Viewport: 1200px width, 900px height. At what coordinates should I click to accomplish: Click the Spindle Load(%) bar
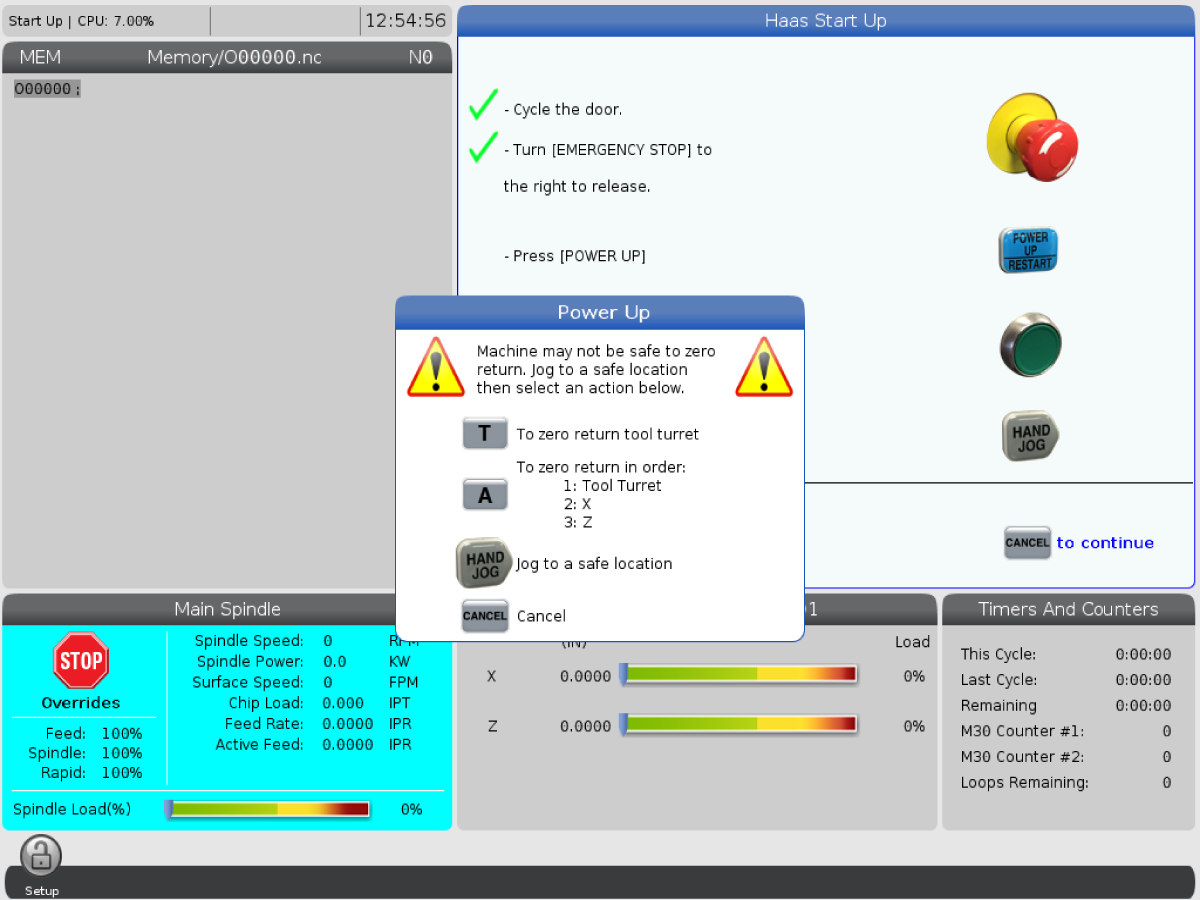tap(267, 809)
